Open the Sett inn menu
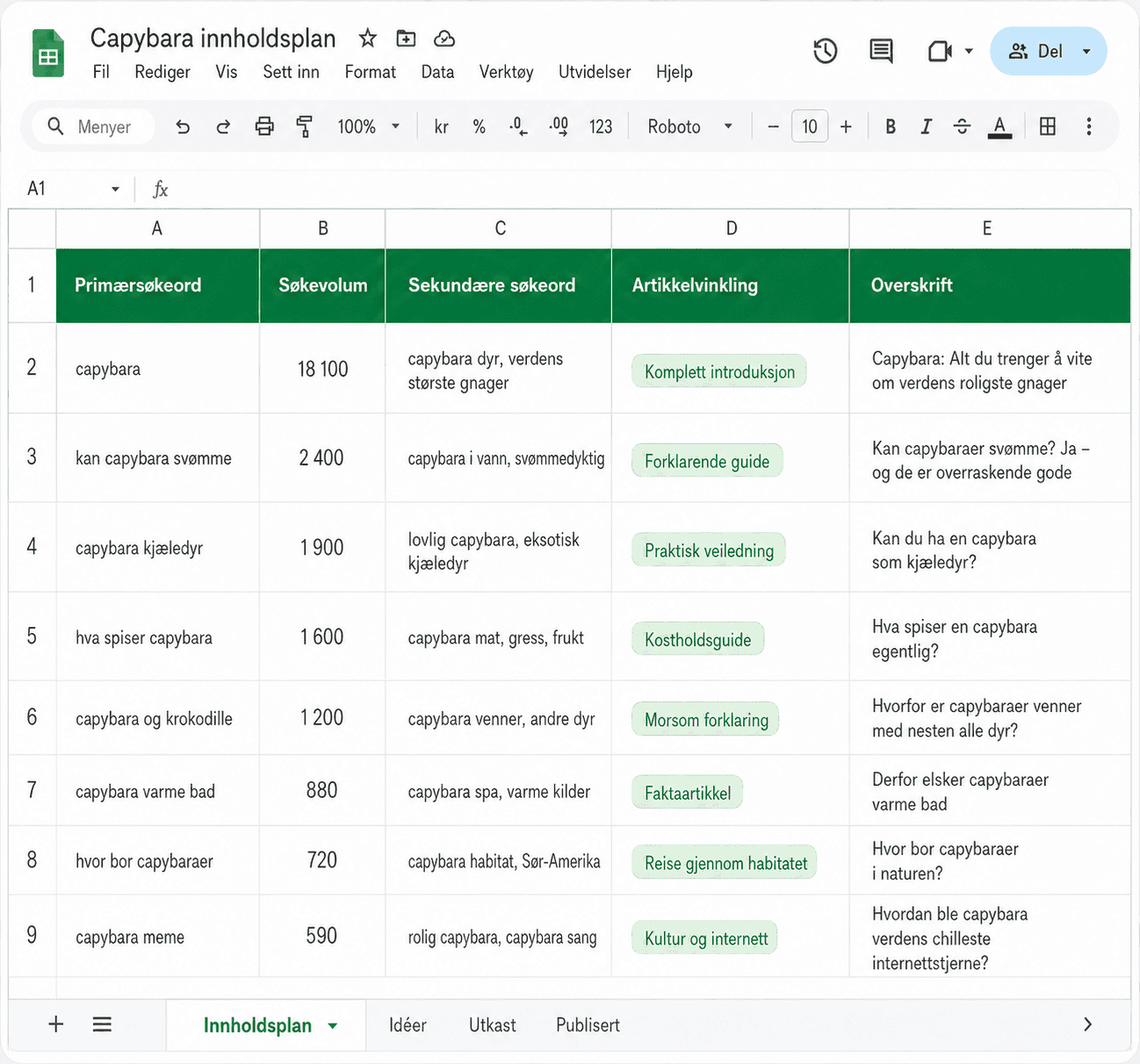The image size is (1140, 1064). pos(291,72)
